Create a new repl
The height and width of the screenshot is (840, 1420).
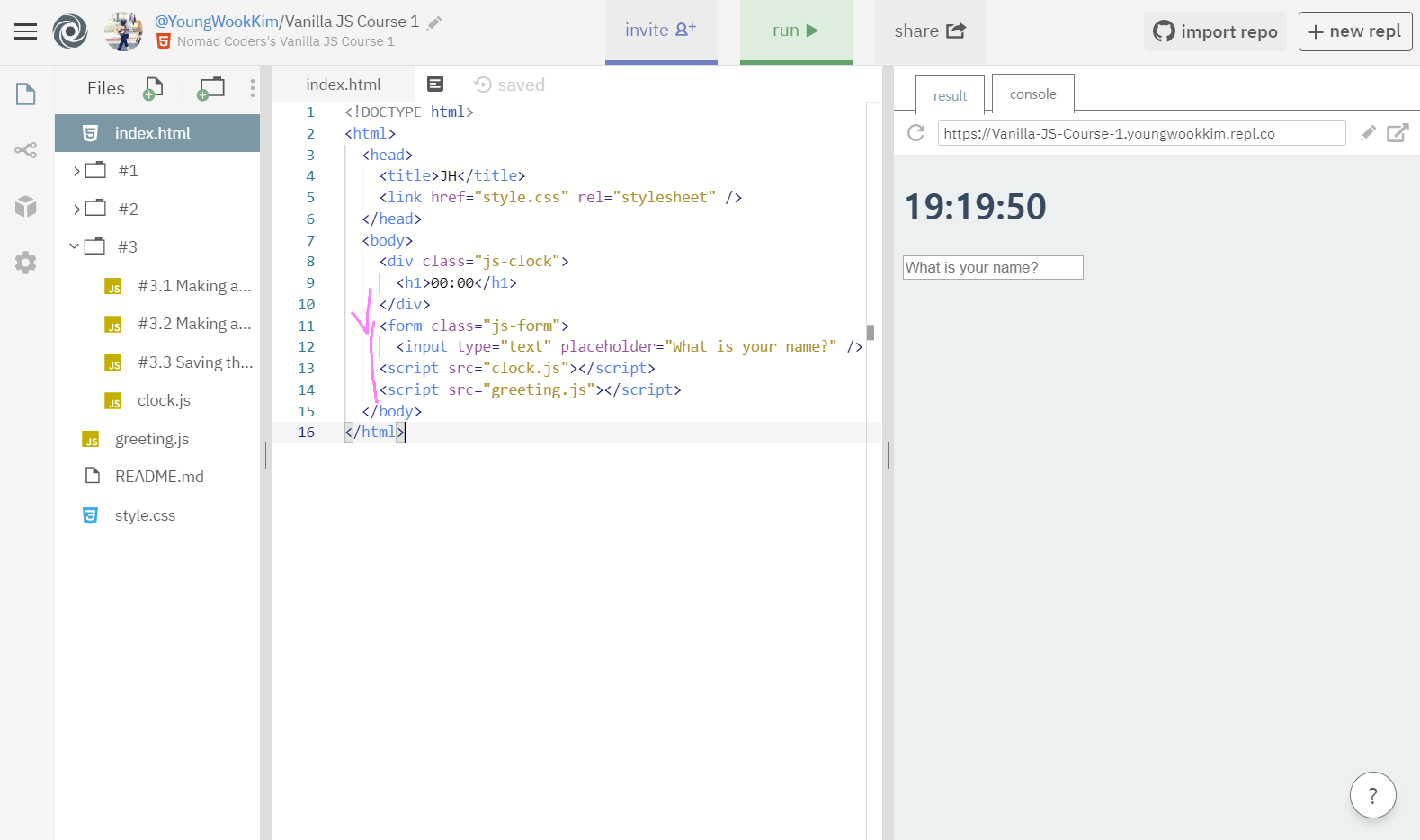pos(1355,31)
